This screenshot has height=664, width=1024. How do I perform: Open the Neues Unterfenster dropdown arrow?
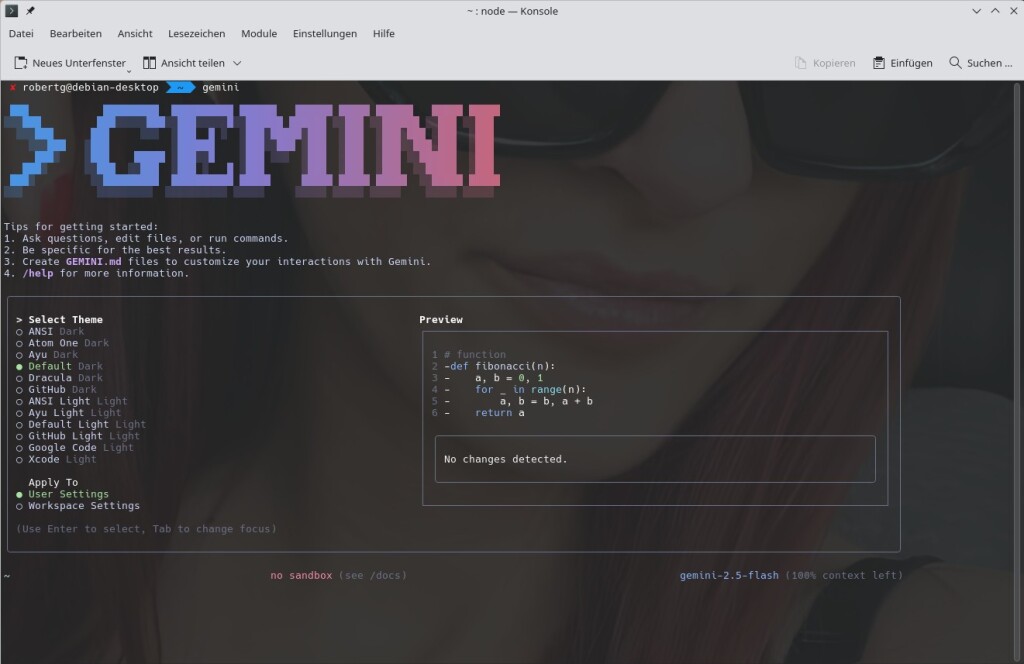click(x=129, y=69)
